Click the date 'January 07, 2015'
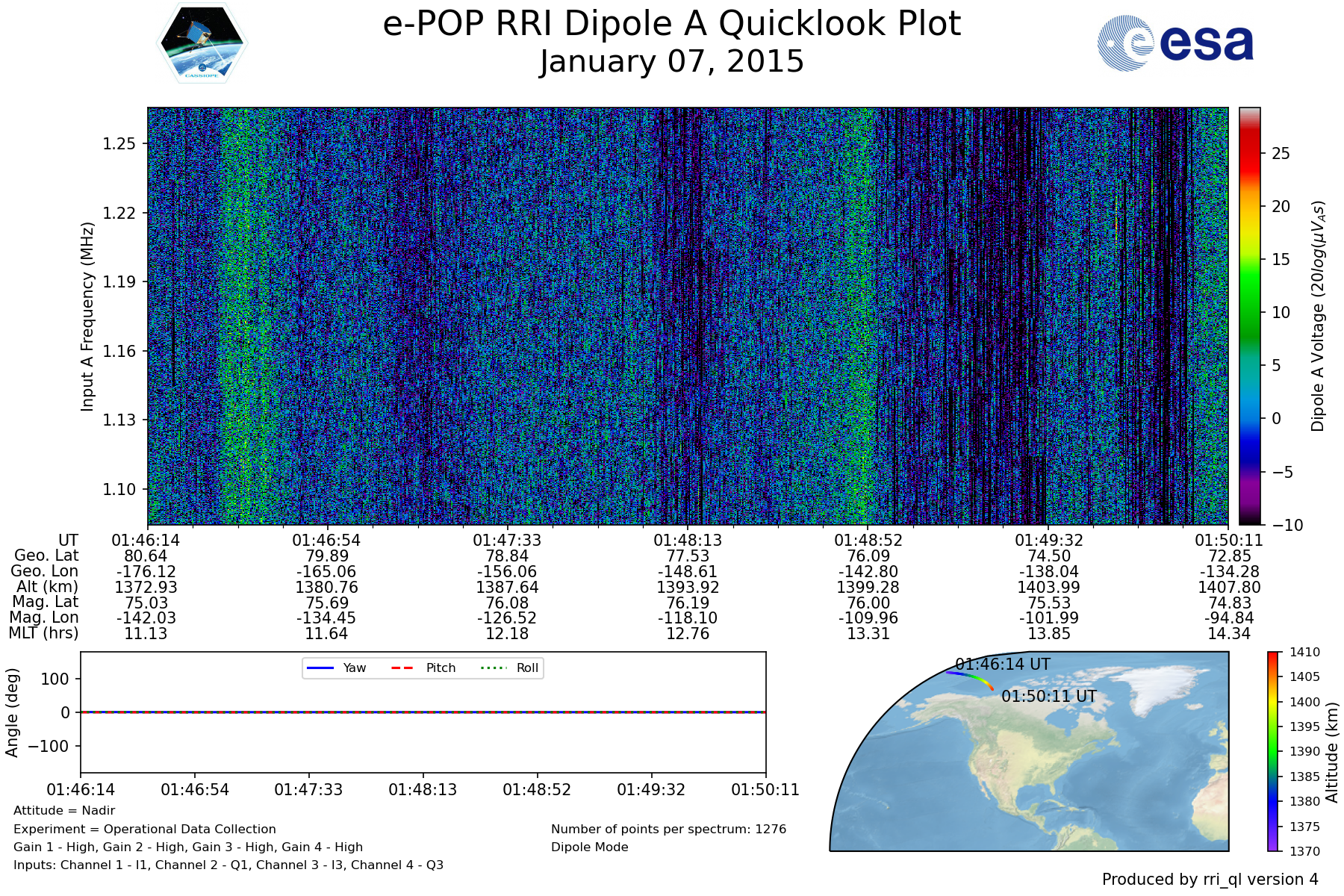 coord(671,61)
